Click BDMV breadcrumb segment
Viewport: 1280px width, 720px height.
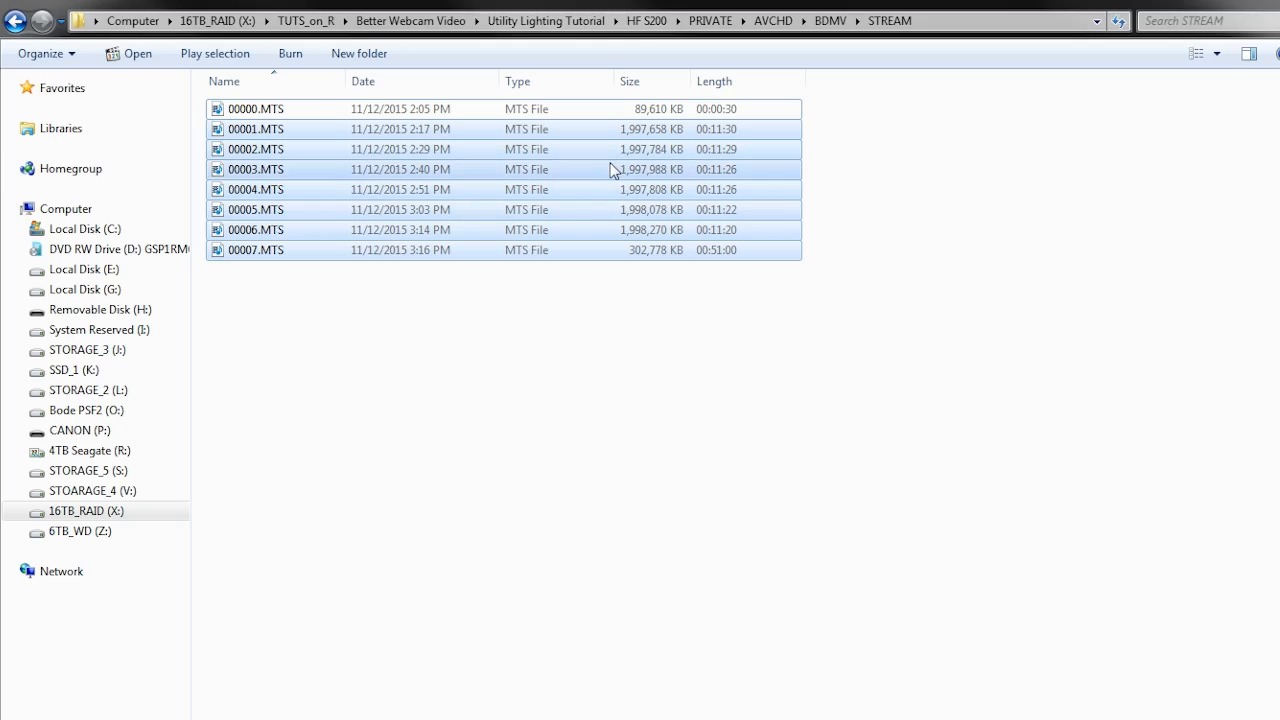[830, 21]
